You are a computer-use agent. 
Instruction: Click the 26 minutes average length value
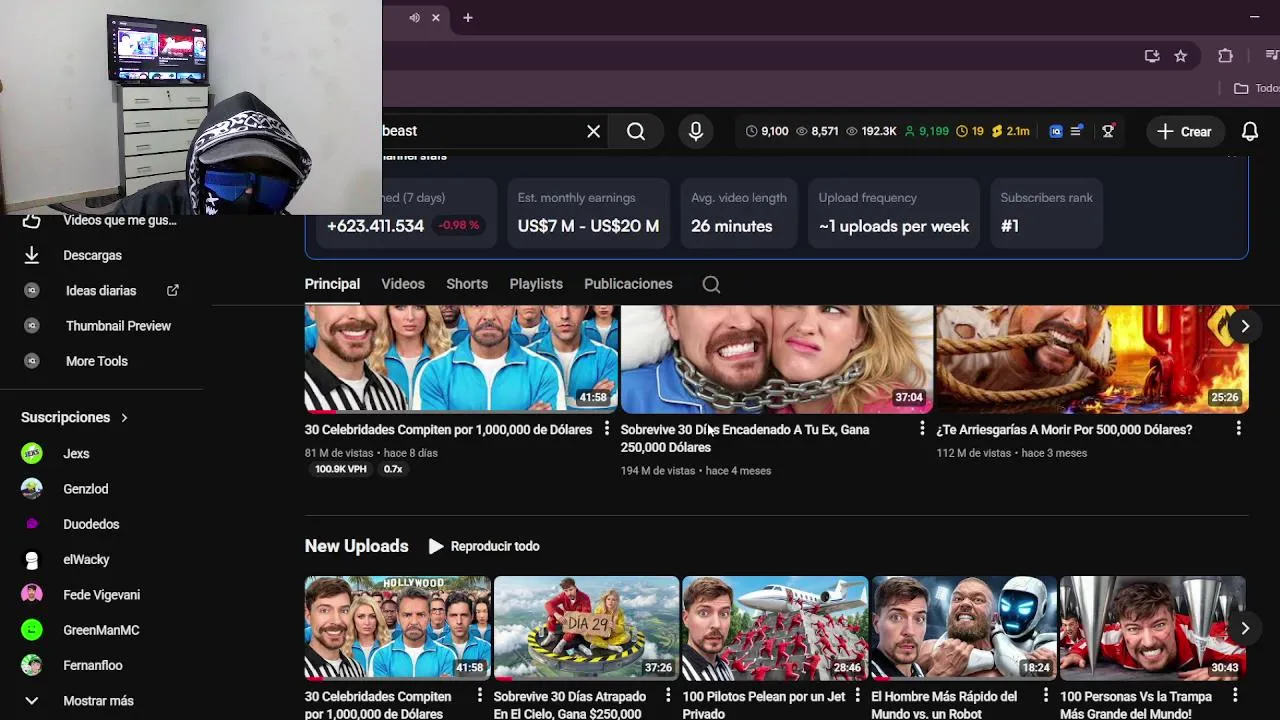pyautogui.click(x=732, y=226)
